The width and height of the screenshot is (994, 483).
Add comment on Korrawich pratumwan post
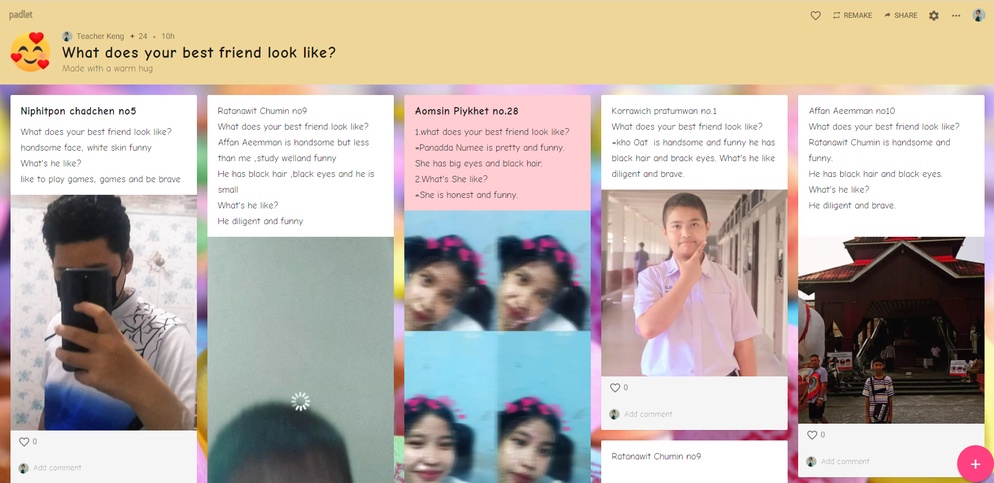click(648, 414)
